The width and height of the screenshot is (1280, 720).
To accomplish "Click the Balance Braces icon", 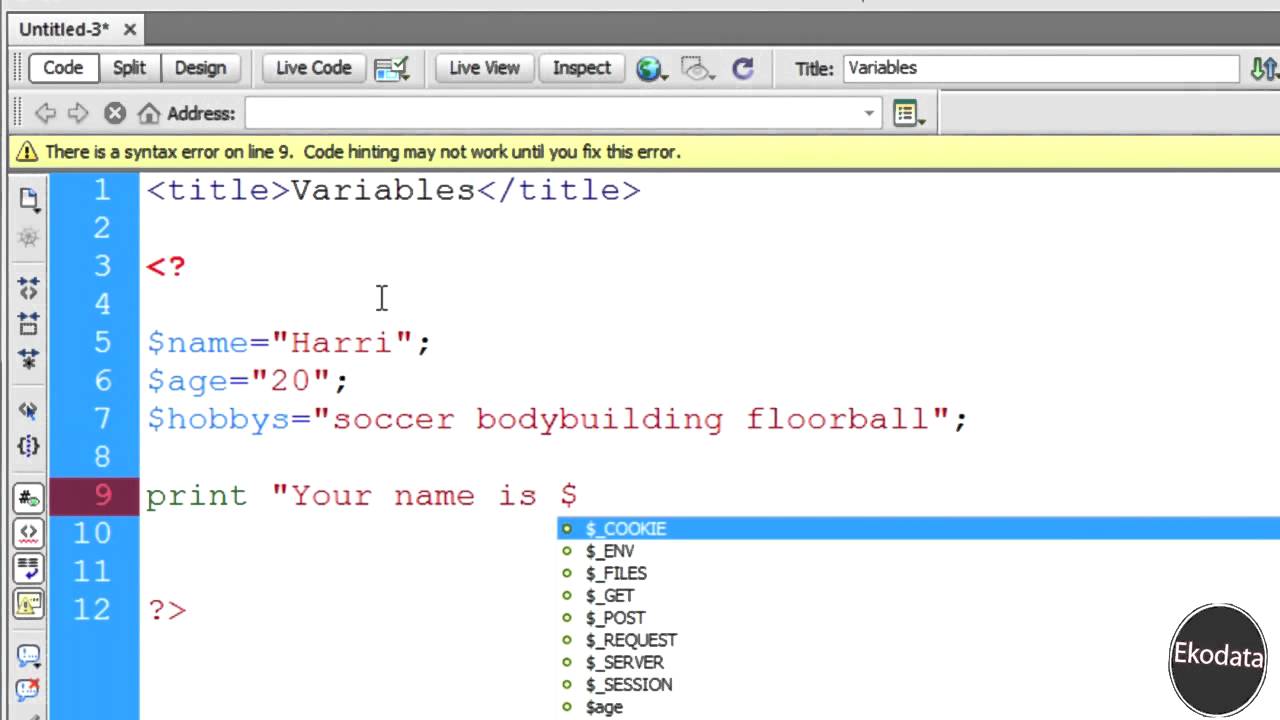I will click(x=28, y=445).
